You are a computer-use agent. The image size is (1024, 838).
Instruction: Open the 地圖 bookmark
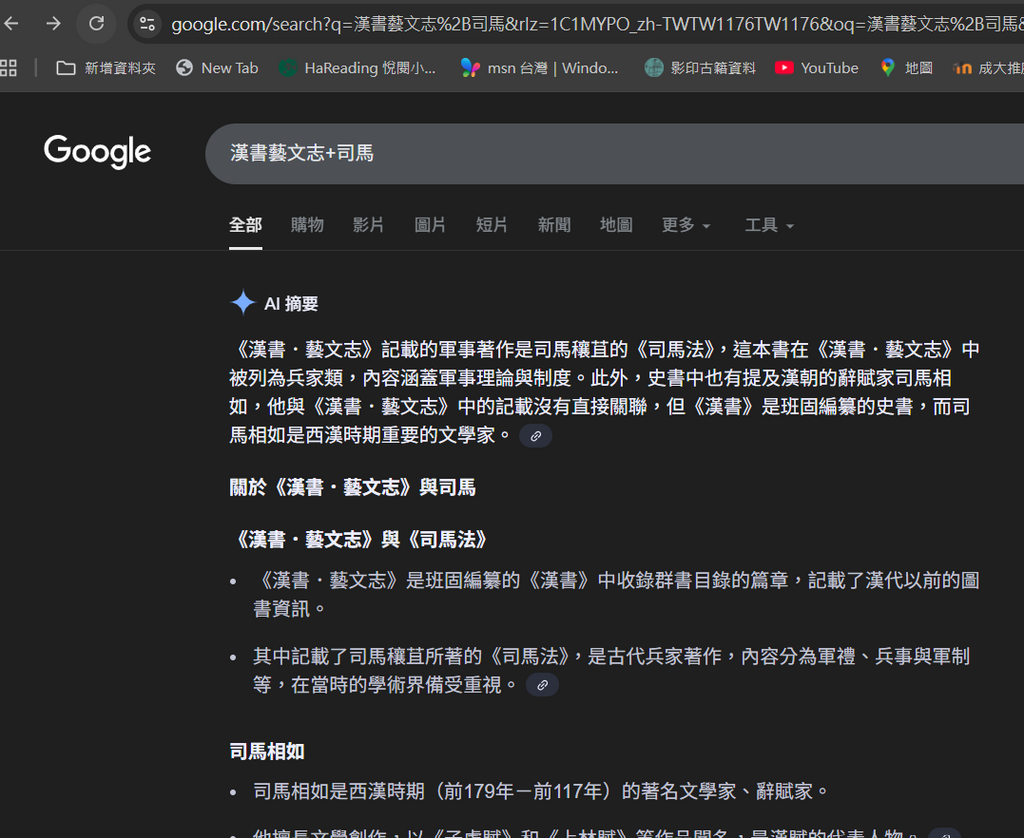(907, 68)
